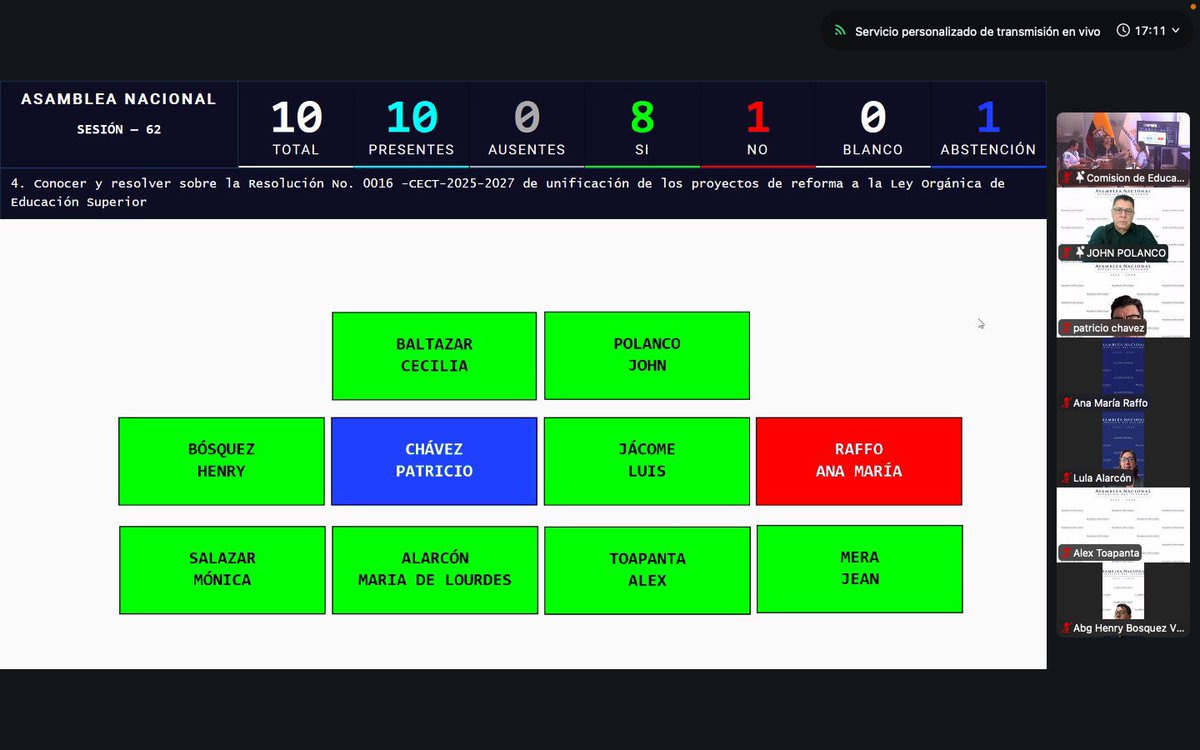Click muted mic icon beside patricio chavez
The height and width of the screenshot is (750, 1200).
pos(1067,328)
